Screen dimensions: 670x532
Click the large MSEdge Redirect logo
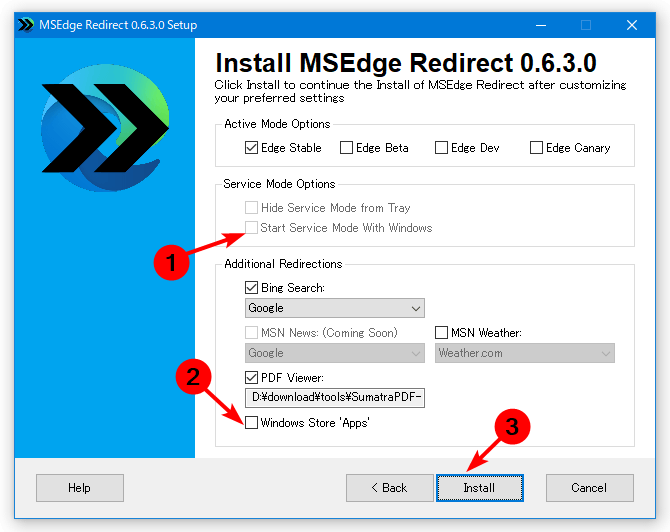point(105,128)
